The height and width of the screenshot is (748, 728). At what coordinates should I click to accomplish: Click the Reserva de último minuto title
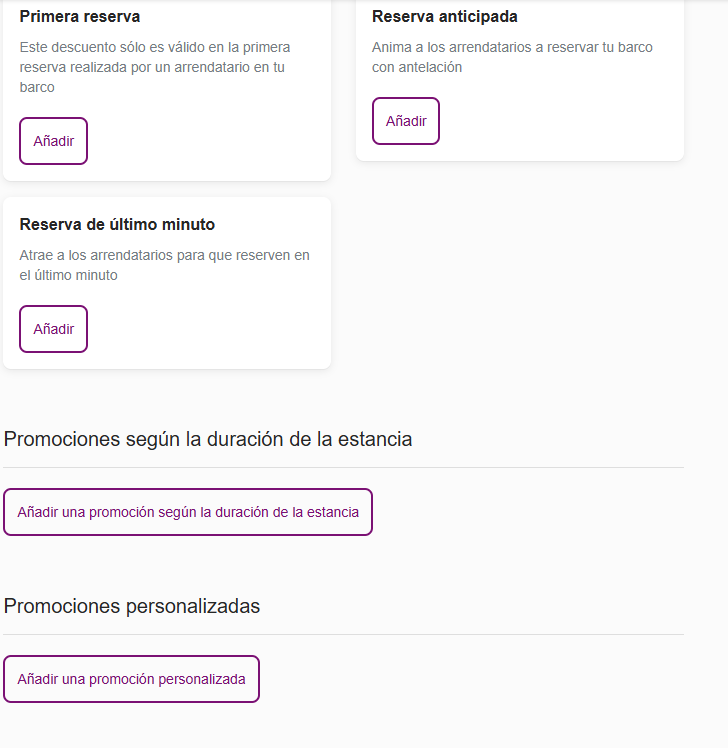point(117,225)
